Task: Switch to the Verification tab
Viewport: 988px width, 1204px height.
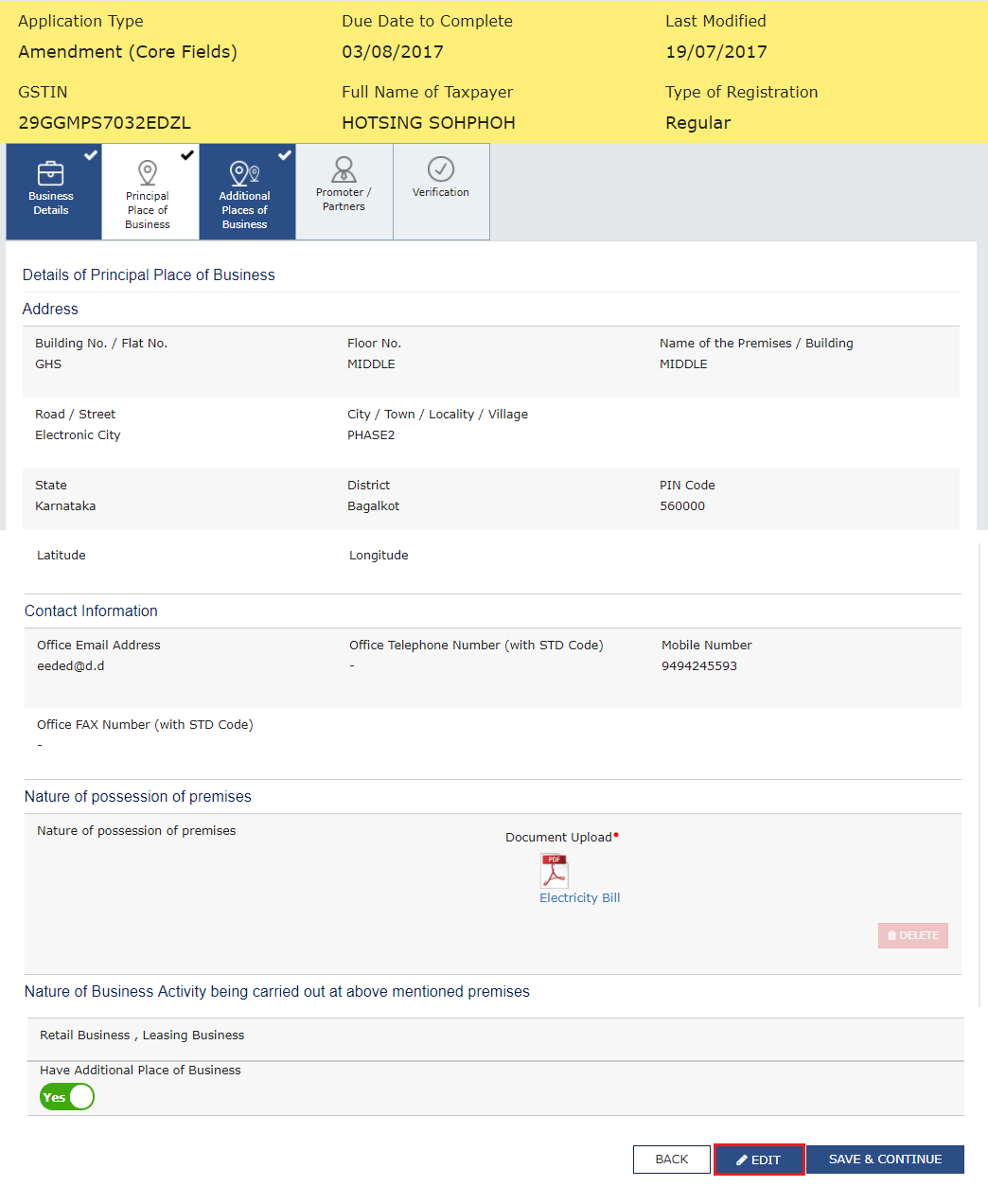Action: 440,191
